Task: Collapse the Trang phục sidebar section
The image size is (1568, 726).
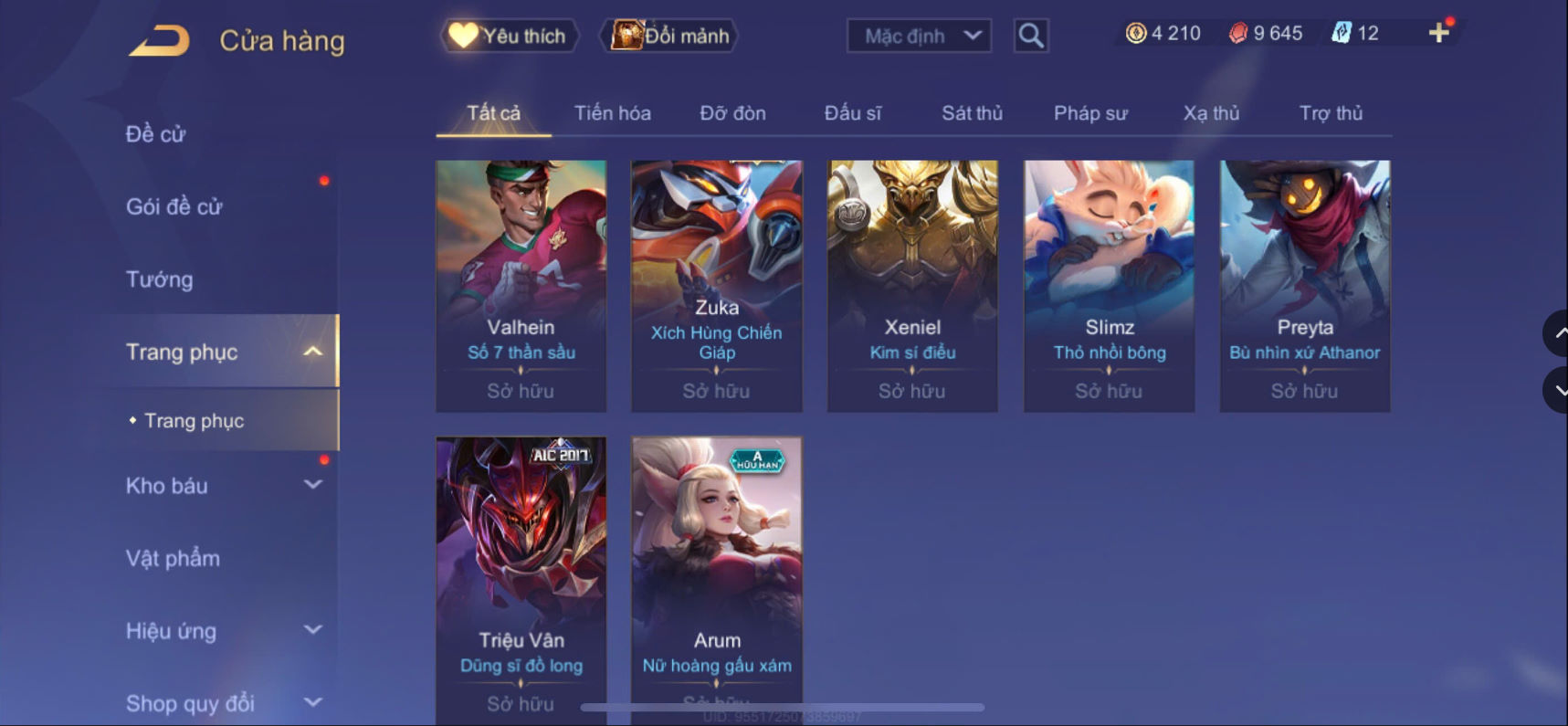Action: pyautogui.click(x=312, y=352)
